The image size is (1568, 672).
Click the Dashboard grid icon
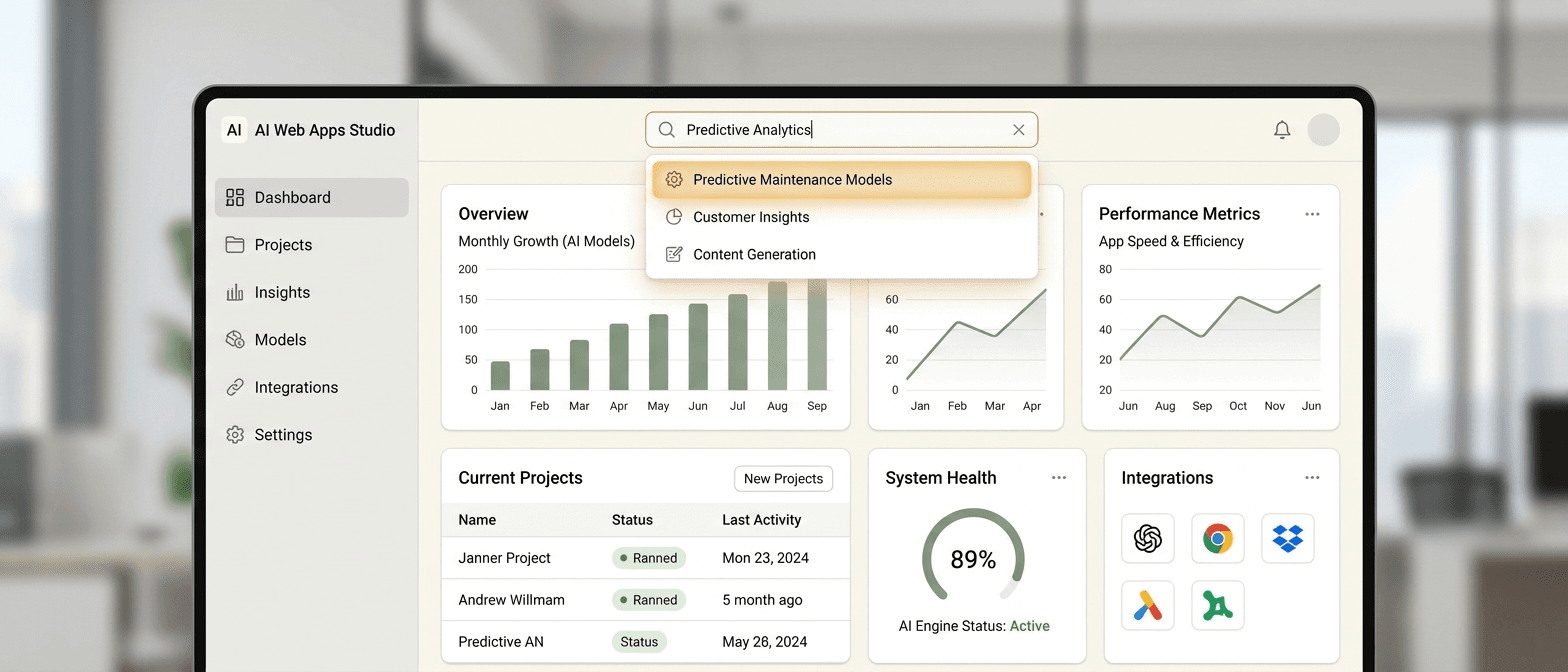tap(235, 197)
